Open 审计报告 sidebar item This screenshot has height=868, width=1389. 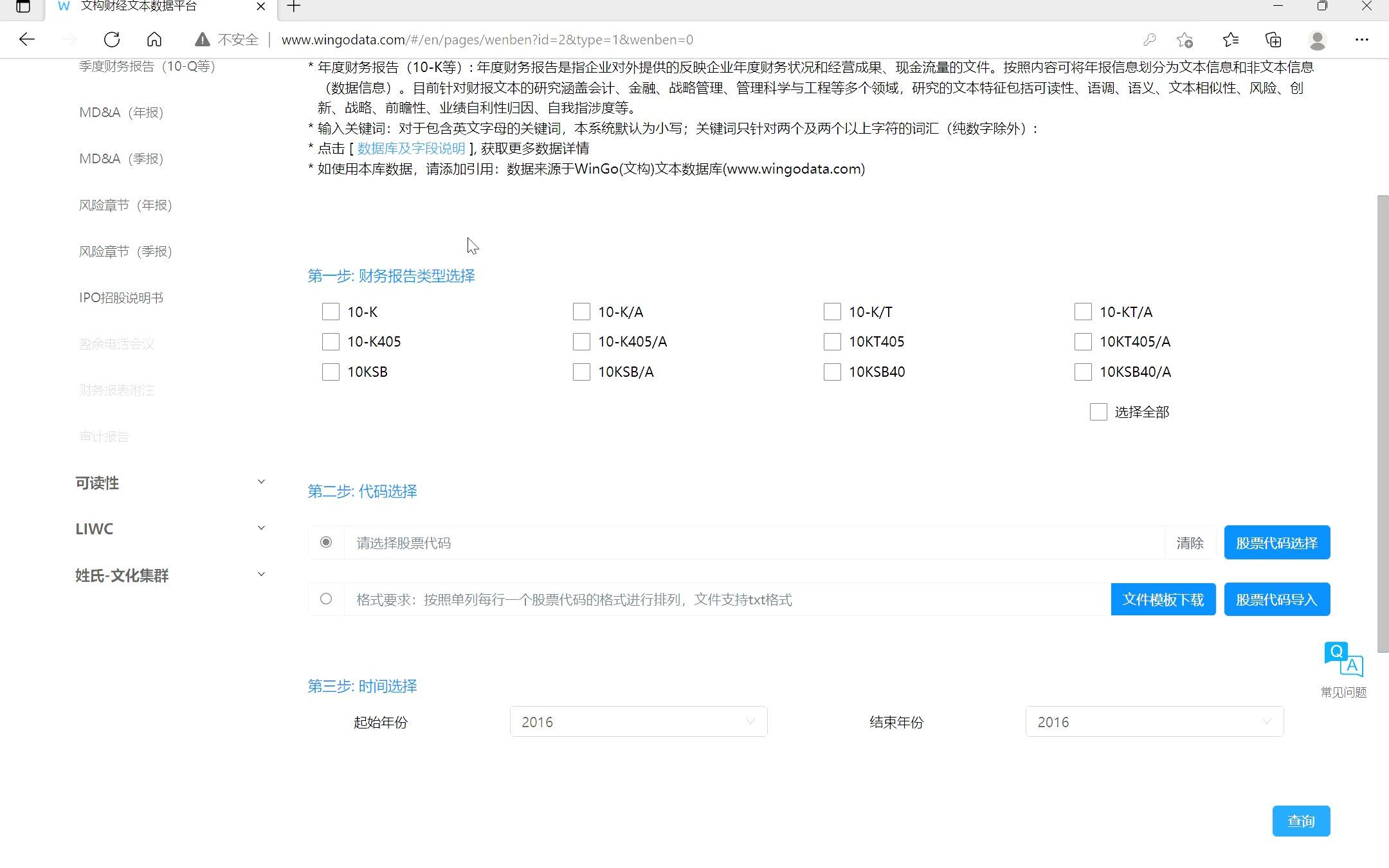[x=104, y=437]
